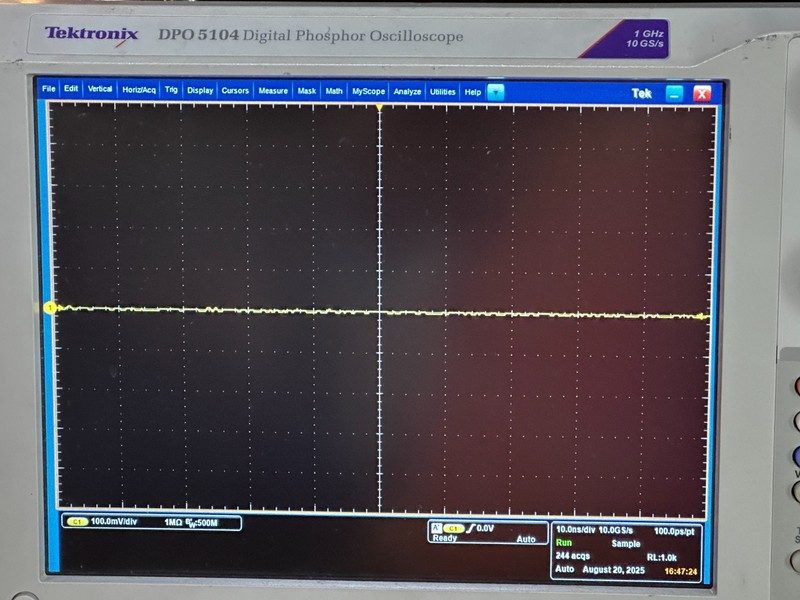
Task: Click the August 20, 2025 date readout
Action: tap(614, 570)
